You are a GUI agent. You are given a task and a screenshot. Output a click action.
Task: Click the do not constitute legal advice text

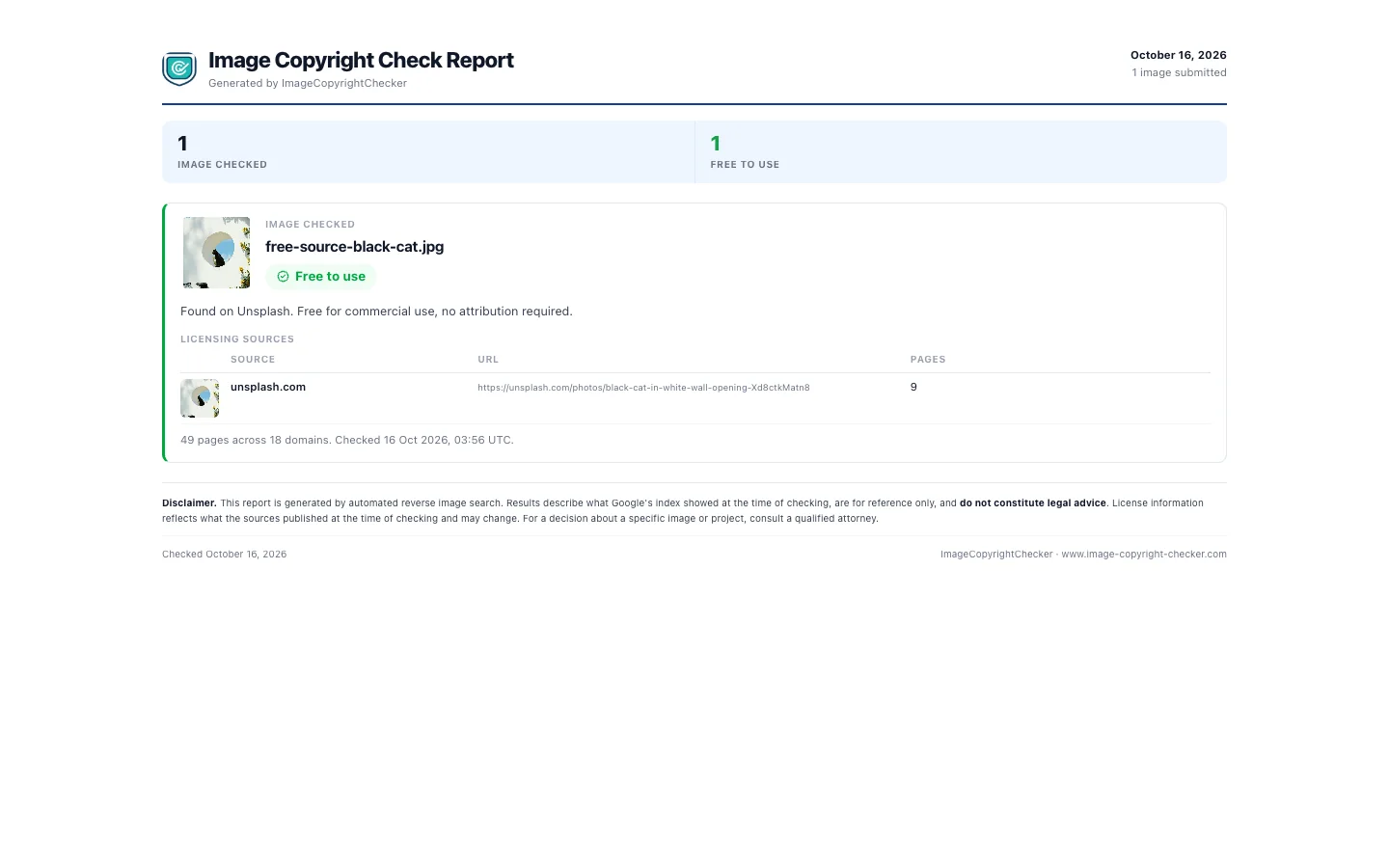coord(1033,503)
